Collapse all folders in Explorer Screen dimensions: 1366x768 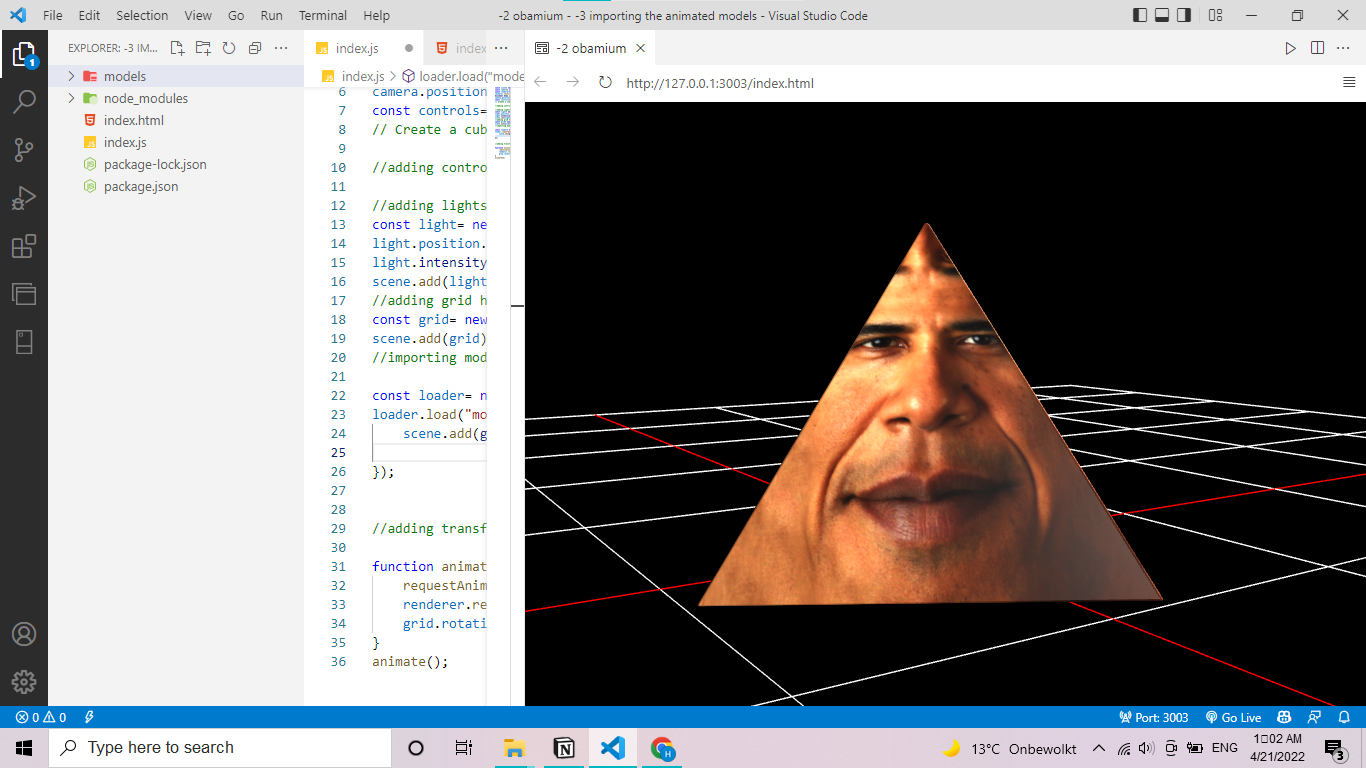(255, 48)
